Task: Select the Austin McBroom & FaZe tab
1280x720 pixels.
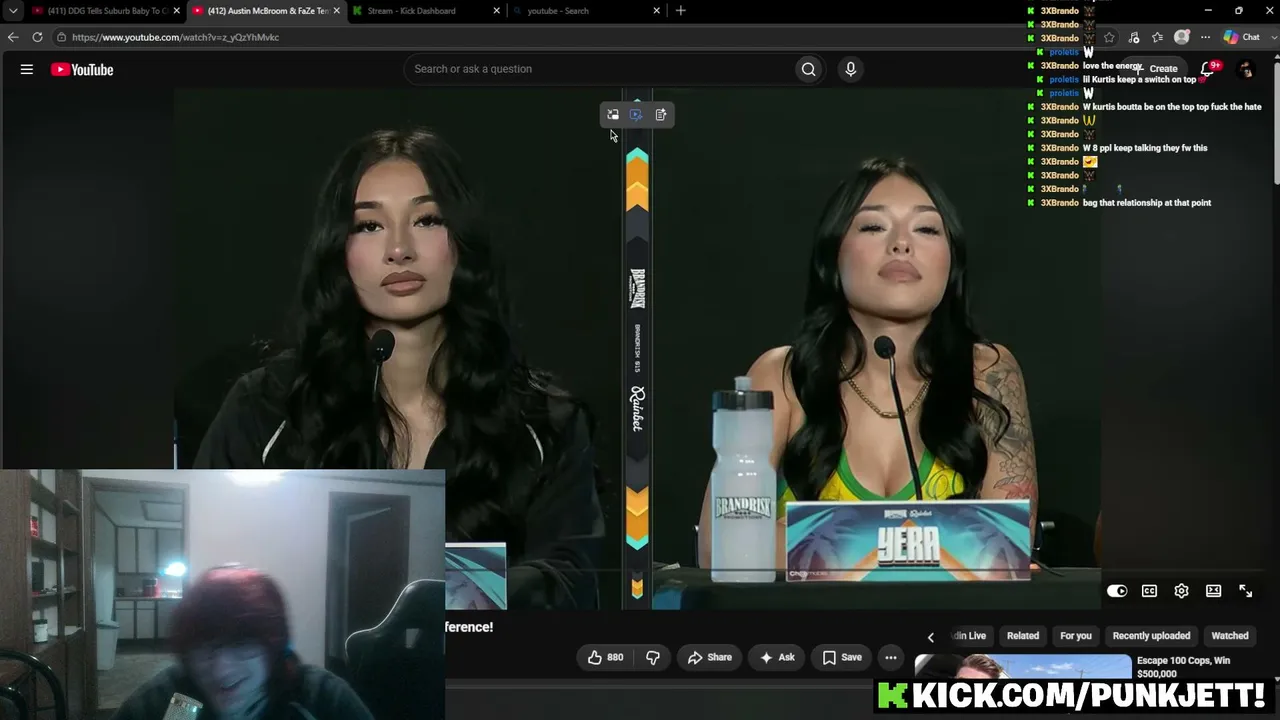Action: pos(266,11)
